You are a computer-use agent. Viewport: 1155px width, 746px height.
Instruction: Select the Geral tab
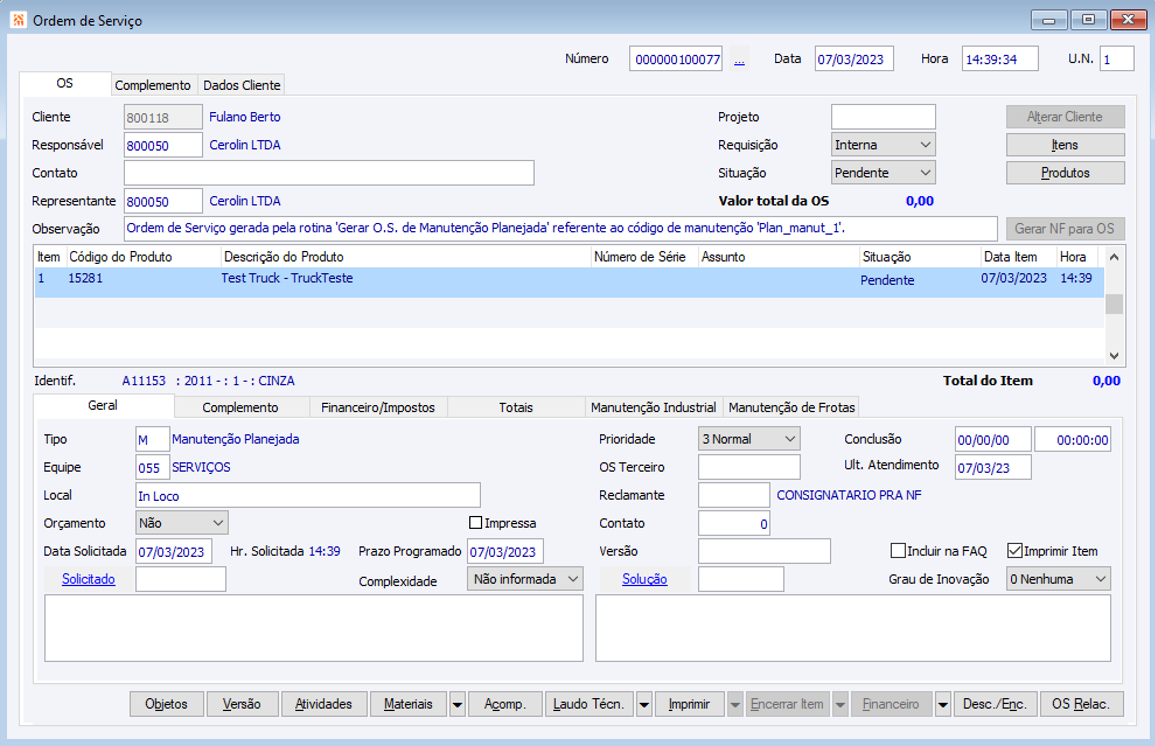pos(103,405)
